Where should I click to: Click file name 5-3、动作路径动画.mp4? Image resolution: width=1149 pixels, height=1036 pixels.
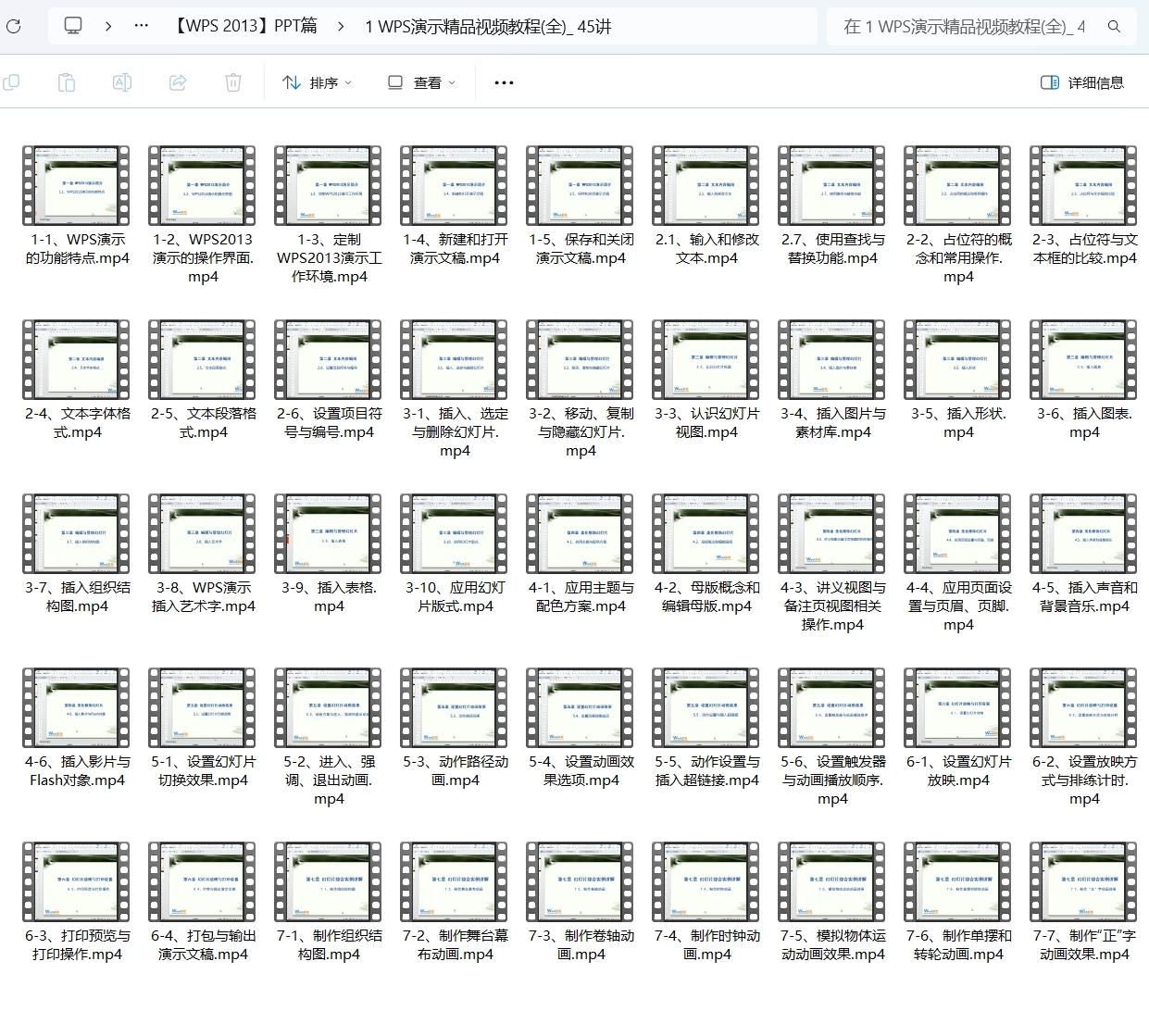455,770
